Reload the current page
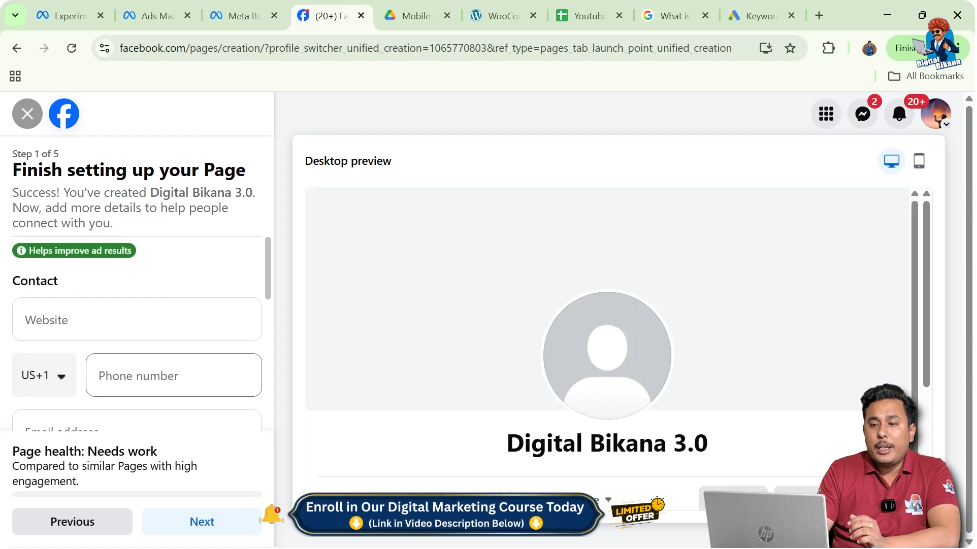The height and width of the screenshot is (549, 977). [72, 48]
